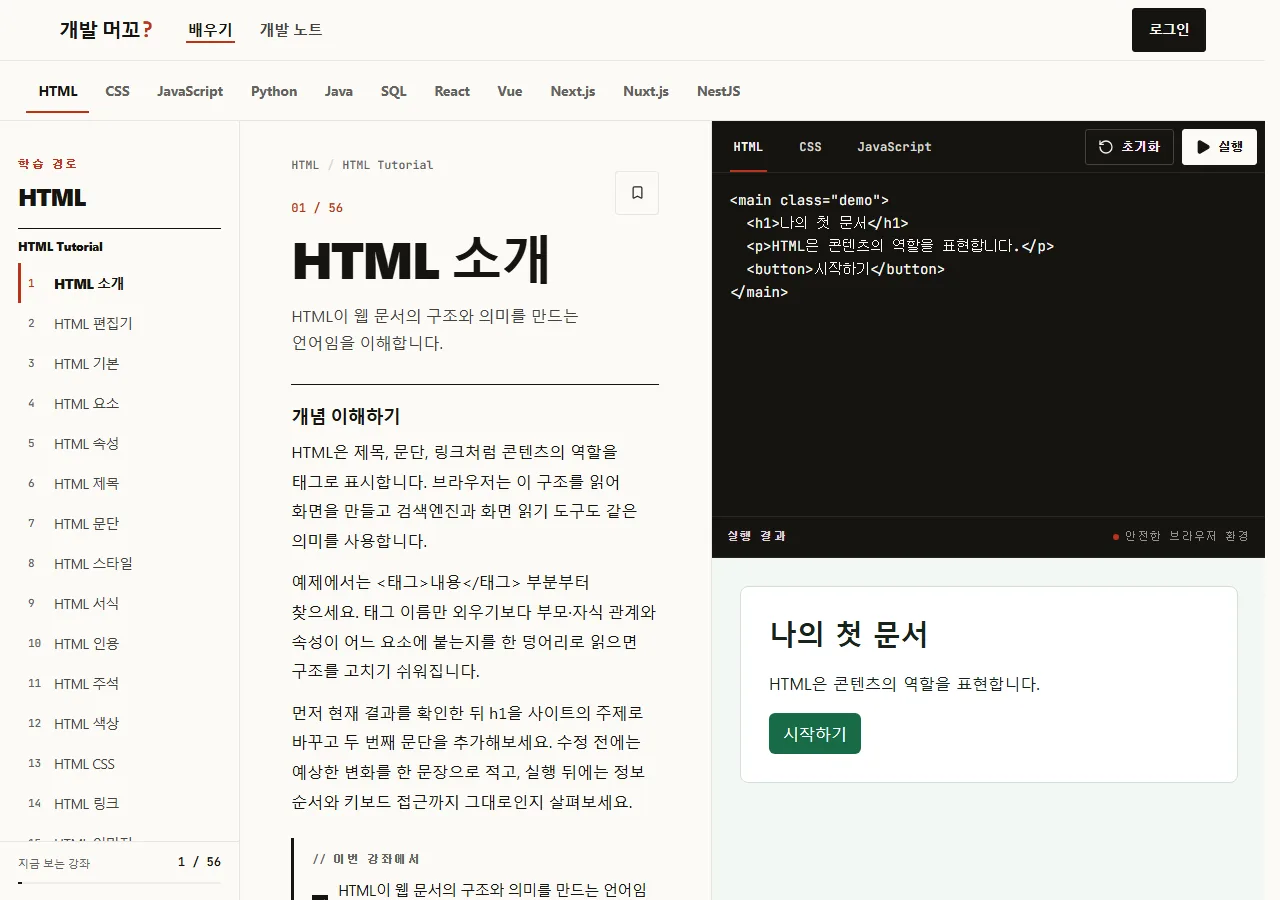This screenshot has width=1280, height=900.
Task: Open the Next.js language tab
Action: pyautogui.click(x=573, y=91)
